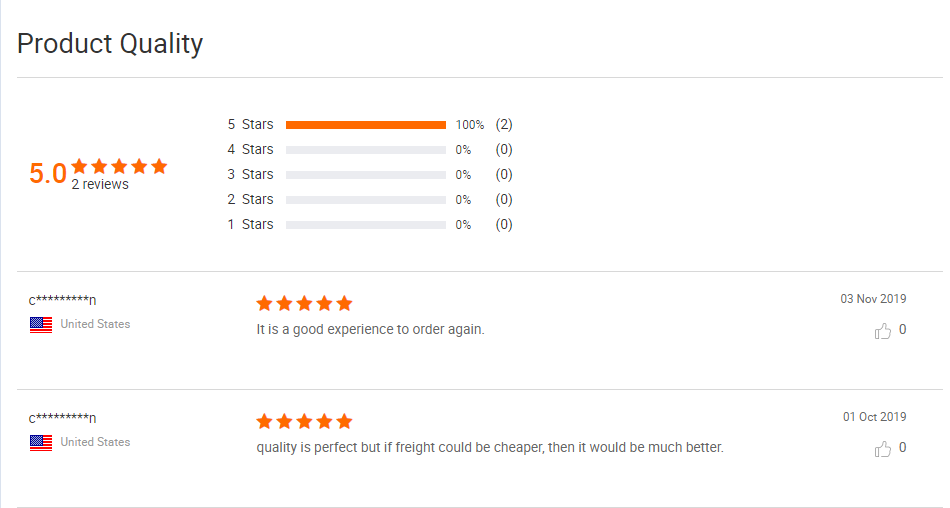Select the 1 Stars filter label
The height and width of the screenshot is (508, 950).
pos(250,224)
